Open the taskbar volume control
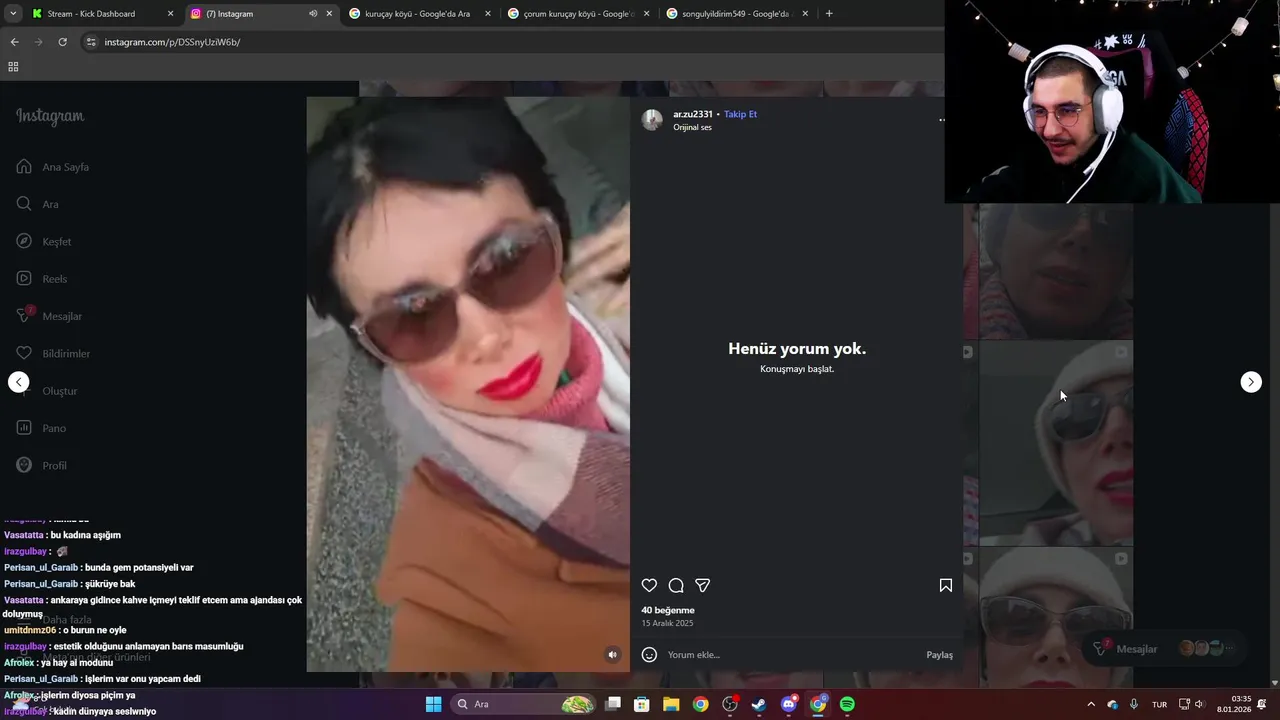Screen dimensions: 1280x720 [1199, 704]
